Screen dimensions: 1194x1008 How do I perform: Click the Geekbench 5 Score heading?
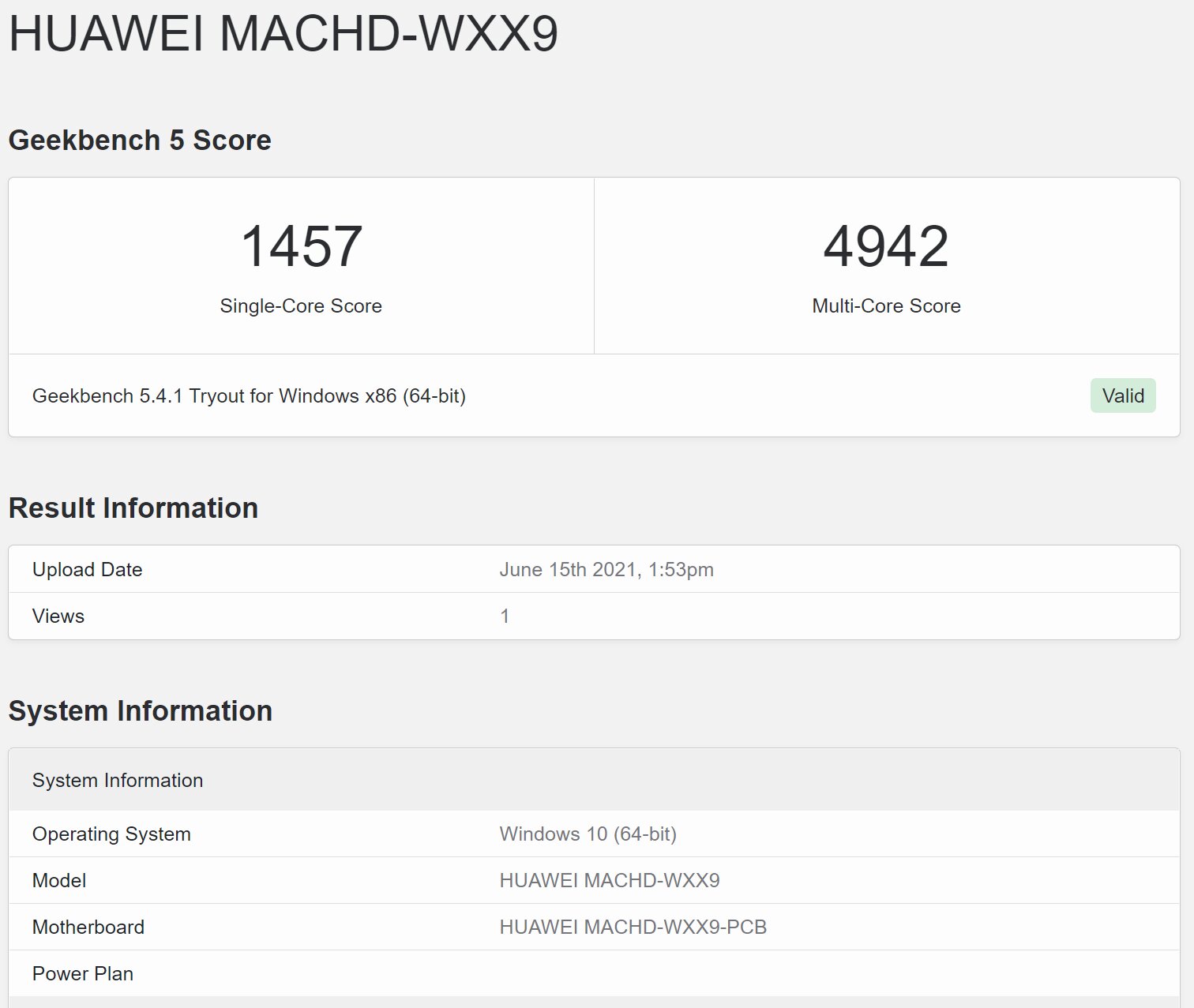(x=140, y=141)
